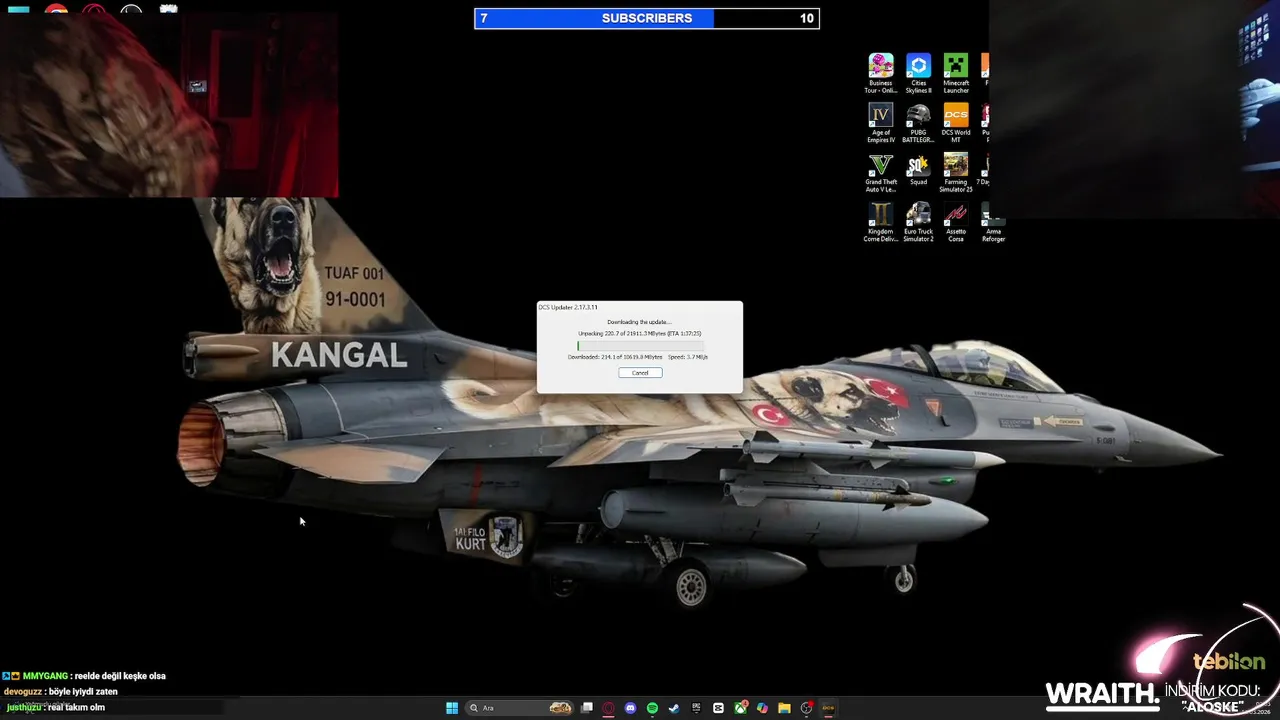
Task: Open Squad desktop shortcut
Action: [x=918, y=169]
